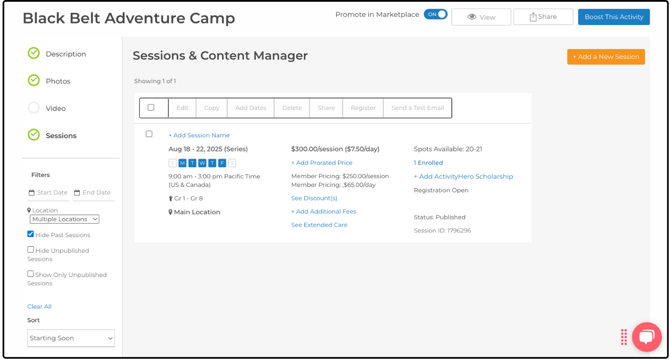
Task: Click the calendar icon for Start Date
Action: (x=31, y=193)
